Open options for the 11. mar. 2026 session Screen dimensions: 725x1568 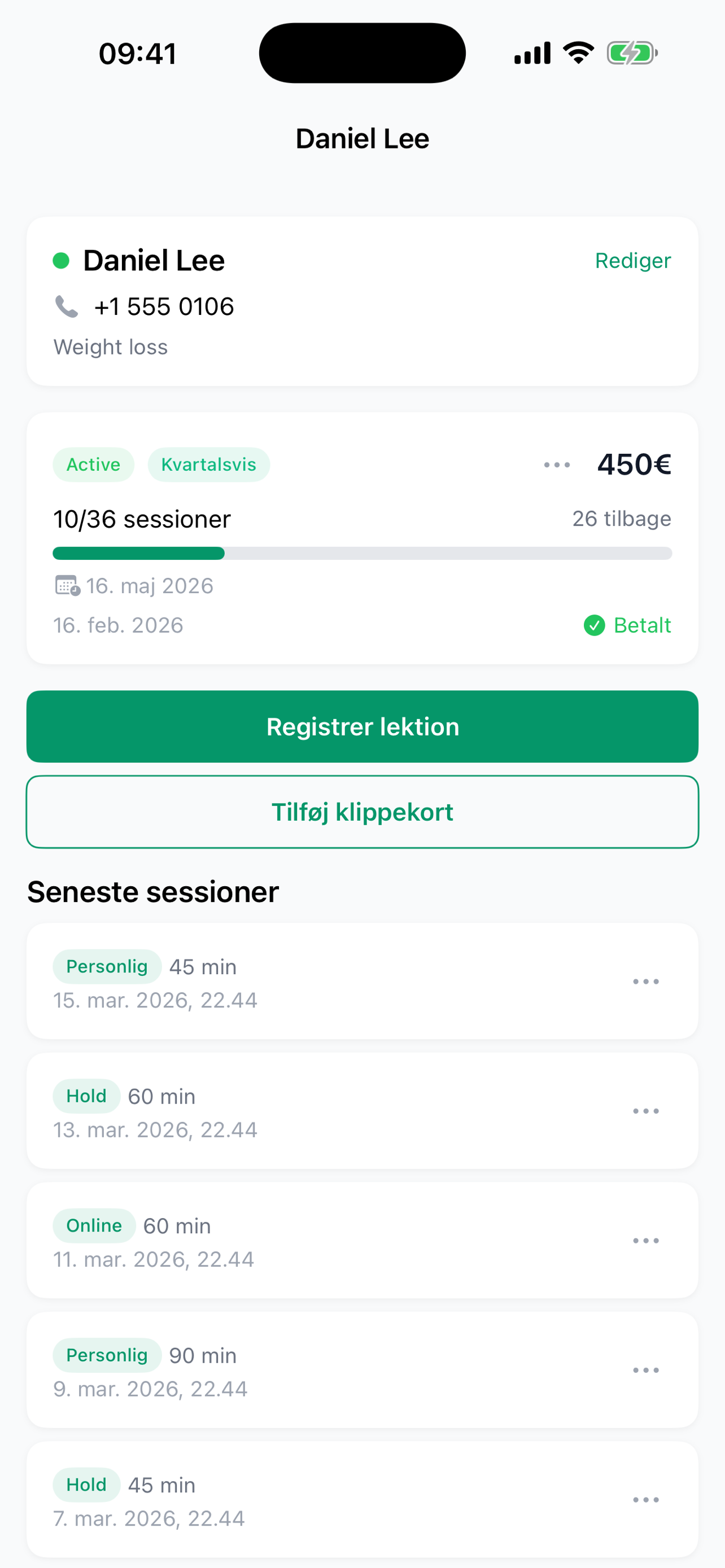point(645,1241)
